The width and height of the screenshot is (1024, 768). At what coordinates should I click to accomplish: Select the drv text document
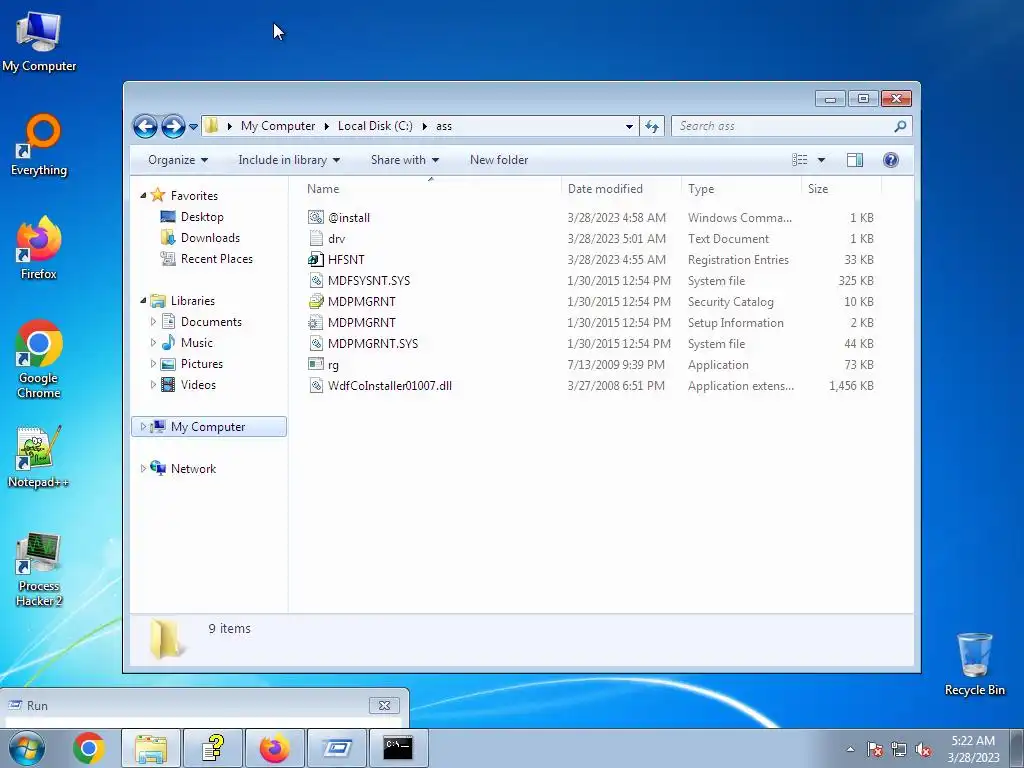[x=336, y=238]
